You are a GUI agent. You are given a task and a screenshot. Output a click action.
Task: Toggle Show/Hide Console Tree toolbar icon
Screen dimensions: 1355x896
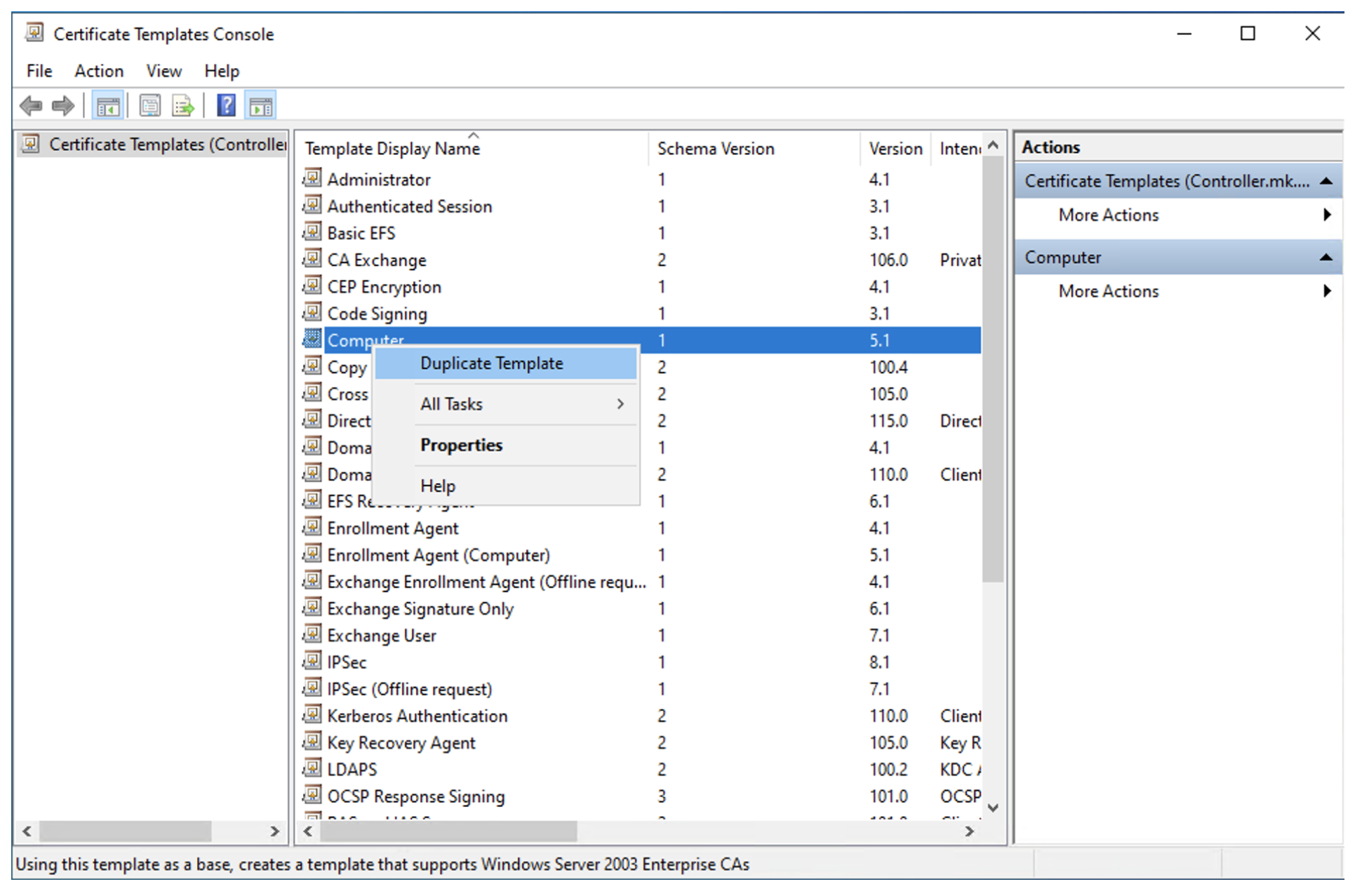[108, 106]
